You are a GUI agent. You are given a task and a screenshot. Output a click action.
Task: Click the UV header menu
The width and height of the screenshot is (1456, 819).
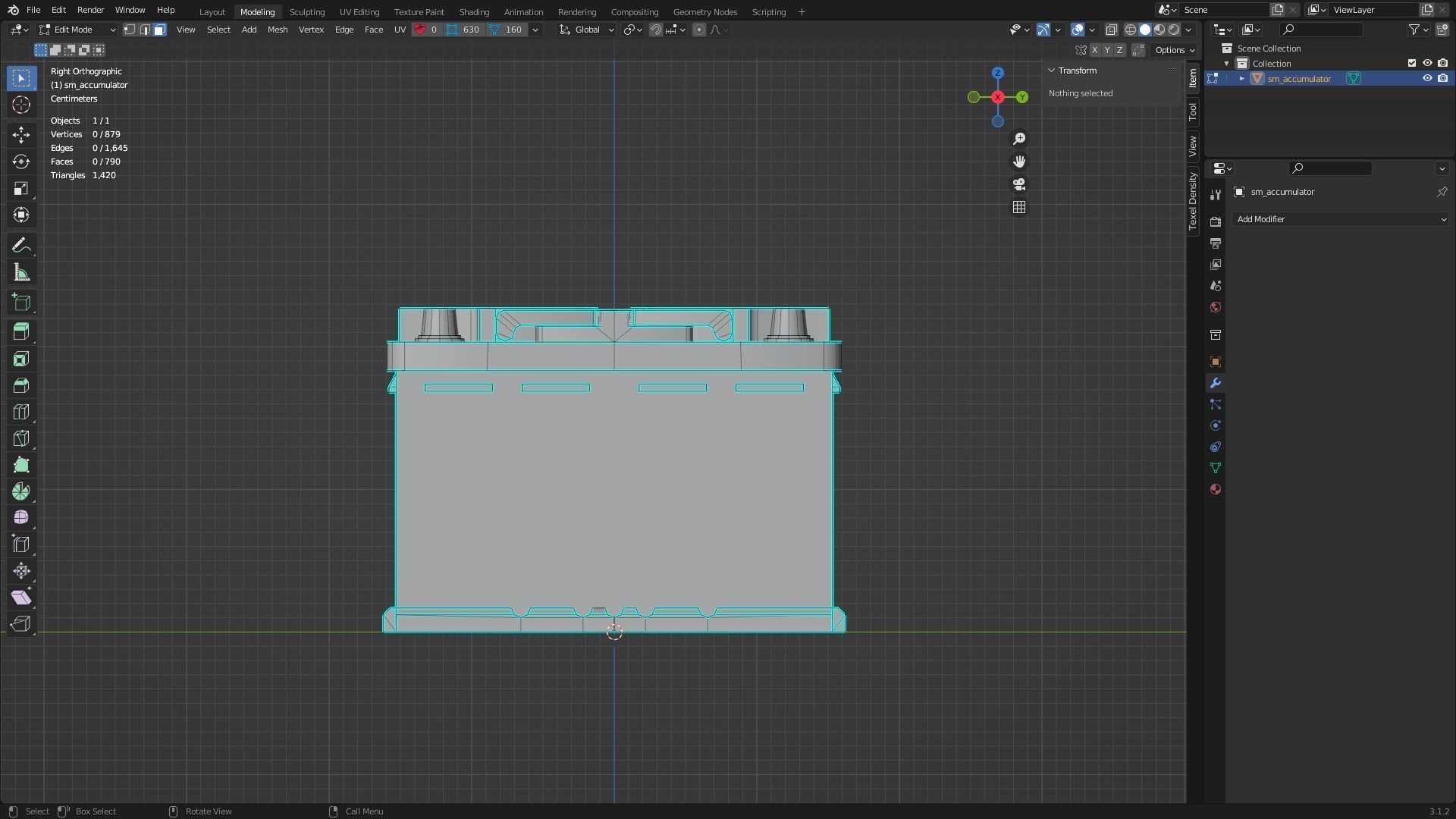click(400, 30)
